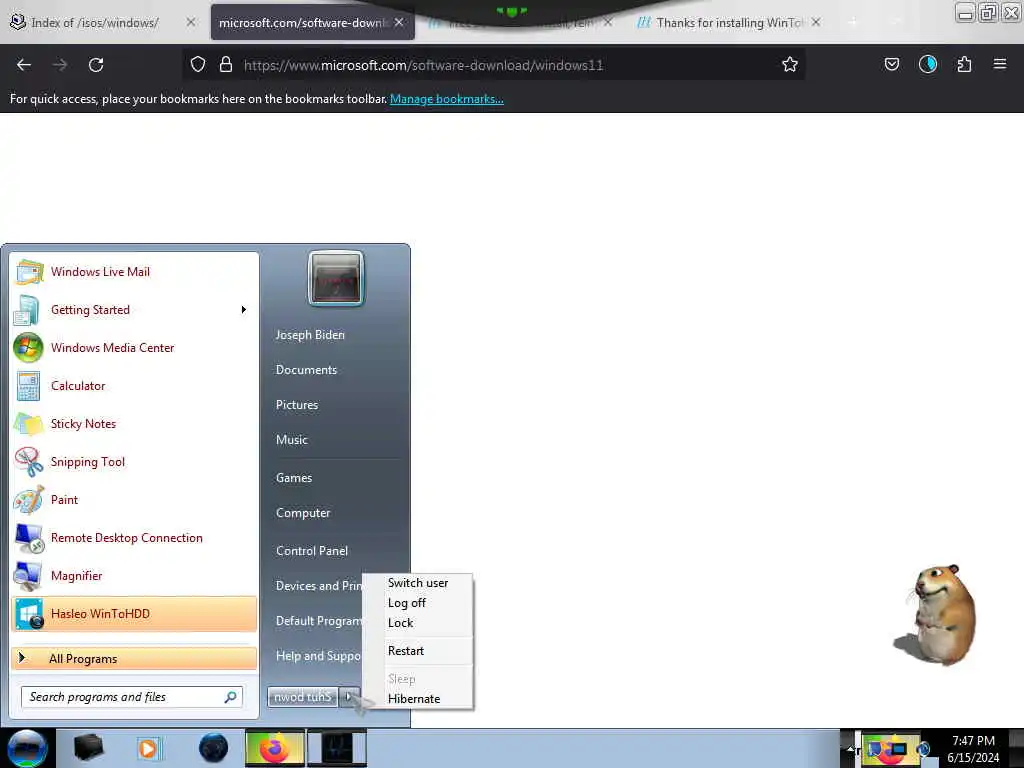
Task: Open Help and Support
Action: coord(318,656)
